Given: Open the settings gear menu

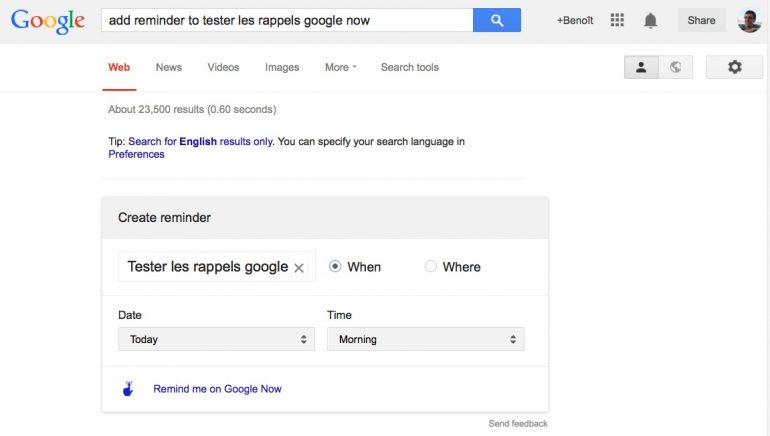Looking at the screenshot, I should 734,67.
